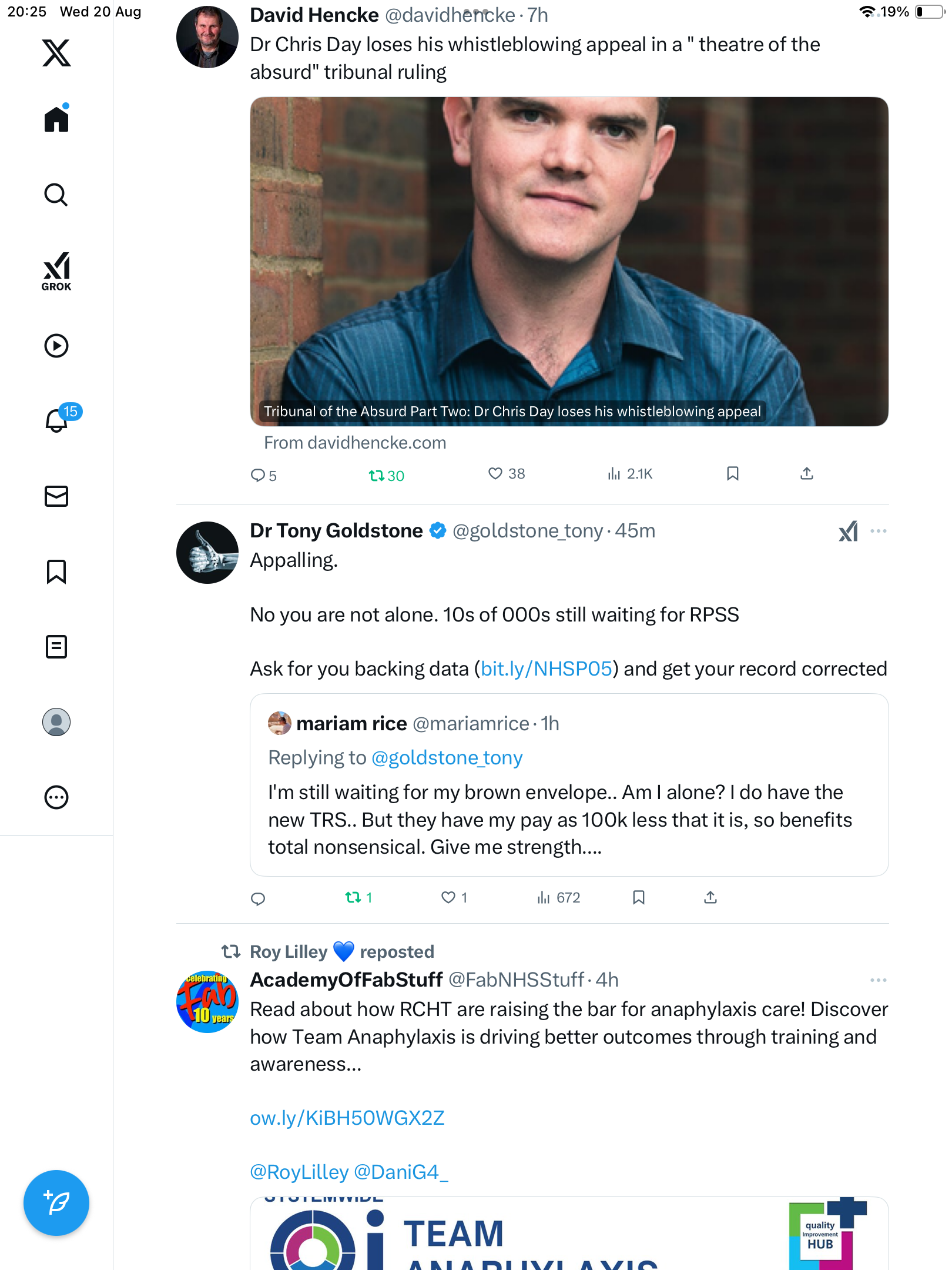This screenshot has height=1270, width=952.
Task: Open Direct Messages envelope icon
Action: click(56, 496)
